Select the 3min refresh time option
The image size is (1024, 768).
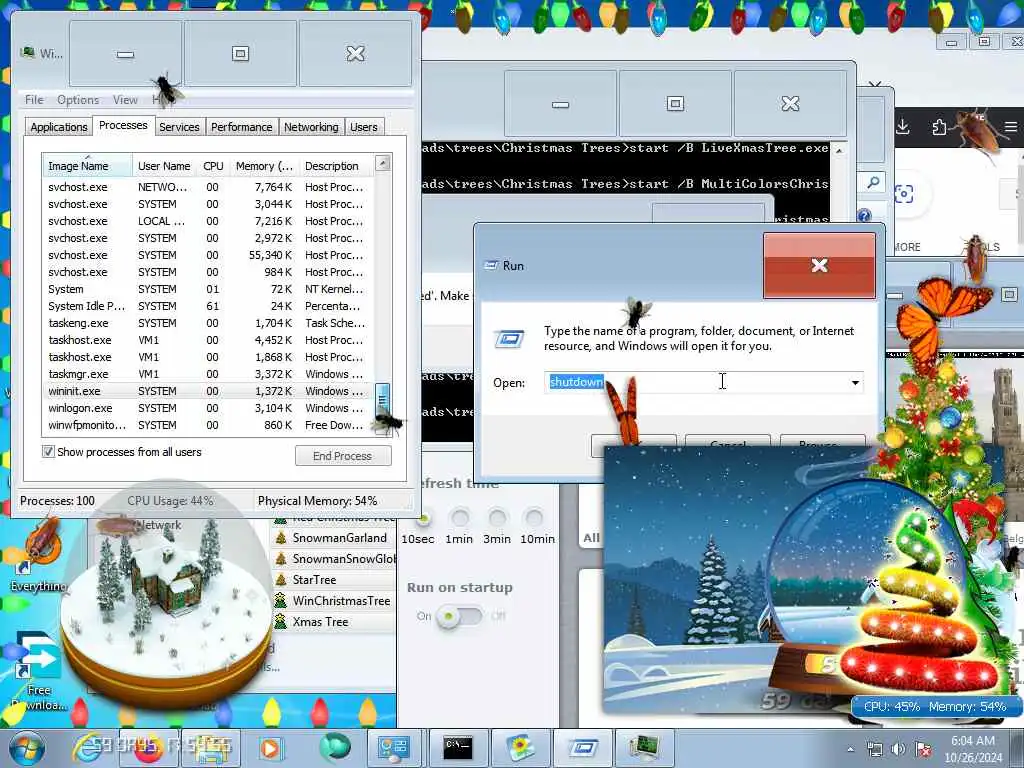point(497,519)
